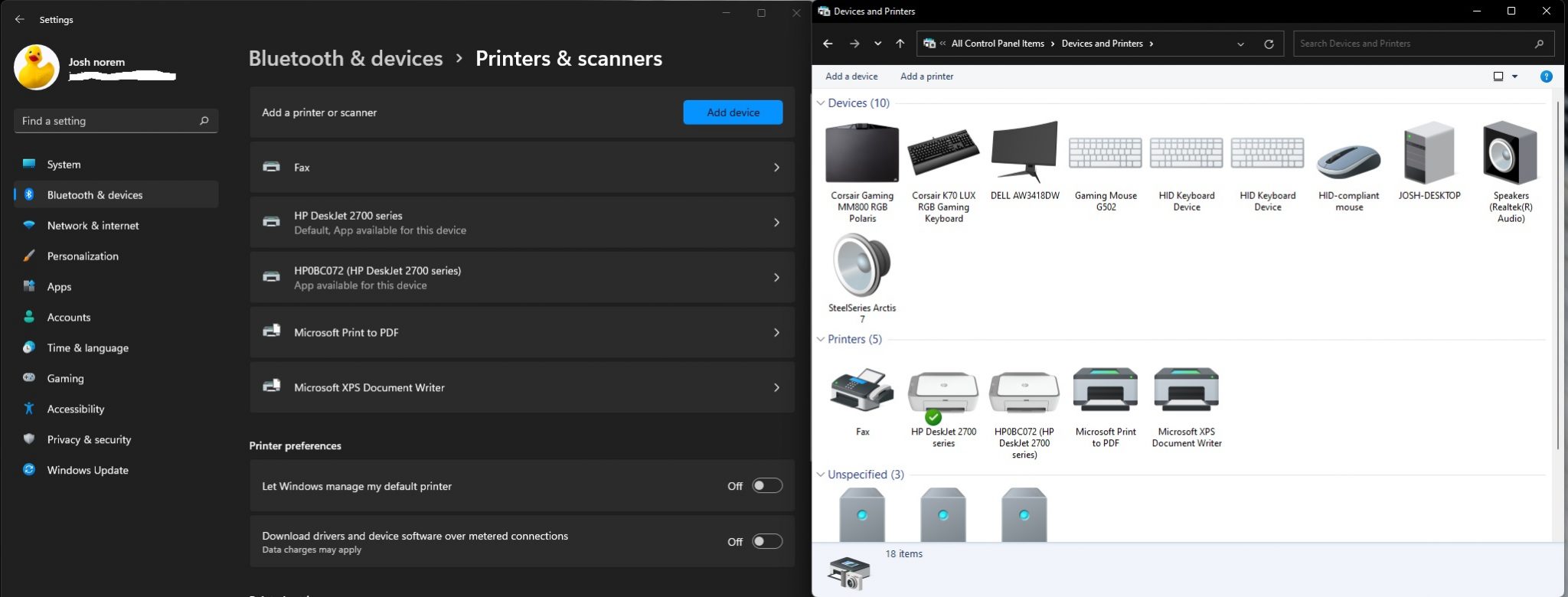Select the DELL AW3418DW monitor icon
The image size is (1568, 597).
click(1024, 152)
